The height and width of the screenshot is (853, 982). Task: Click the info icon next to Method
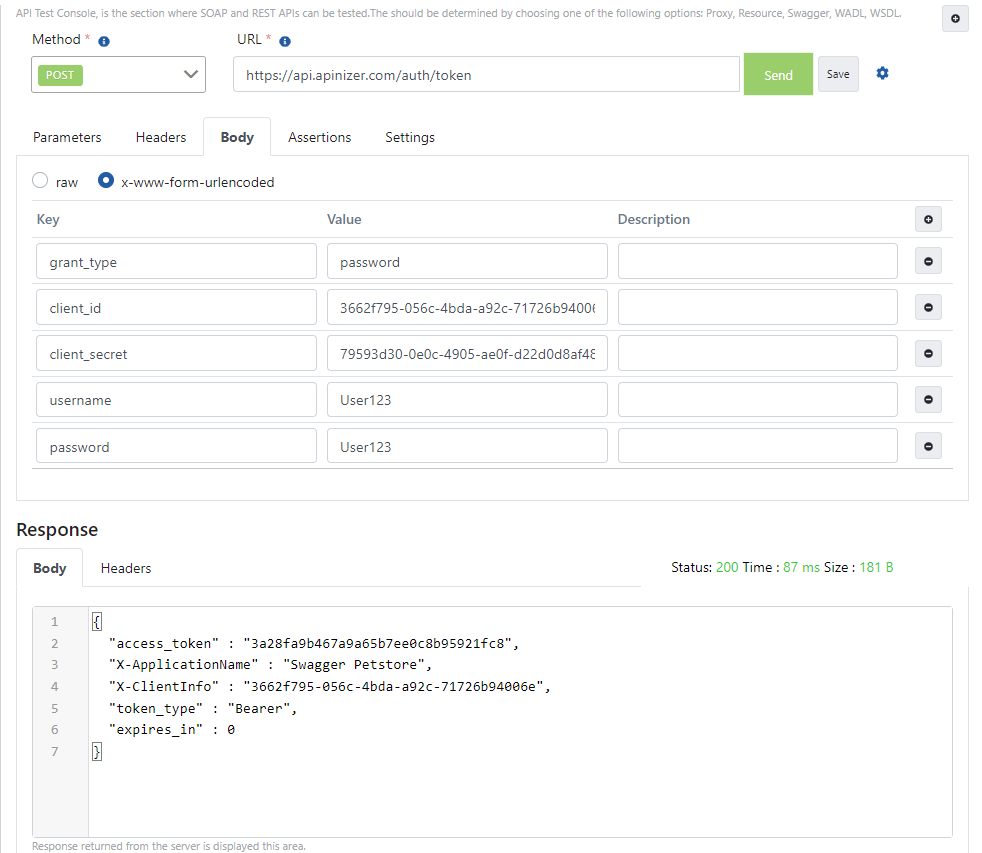pos(104,39)
